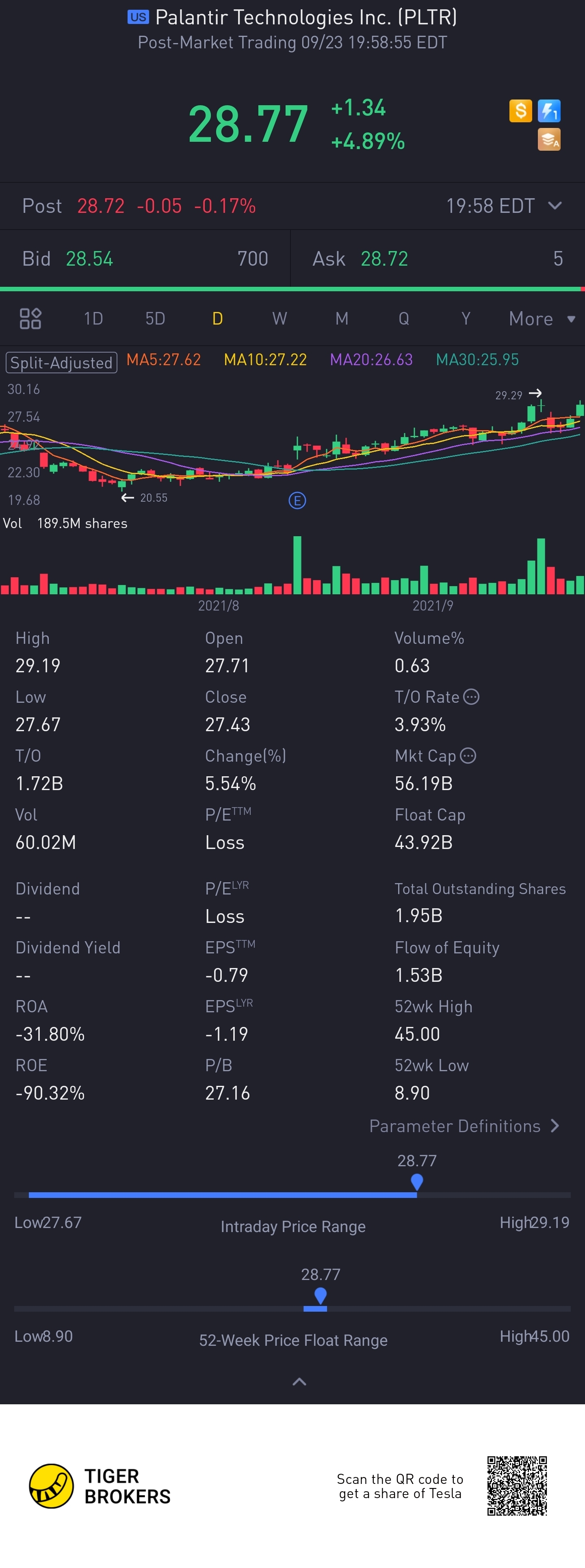The width and height of the screenshot is (585, 1568).
Task: Tap the Low value 27.67 in stats
Action: (38, 724)
